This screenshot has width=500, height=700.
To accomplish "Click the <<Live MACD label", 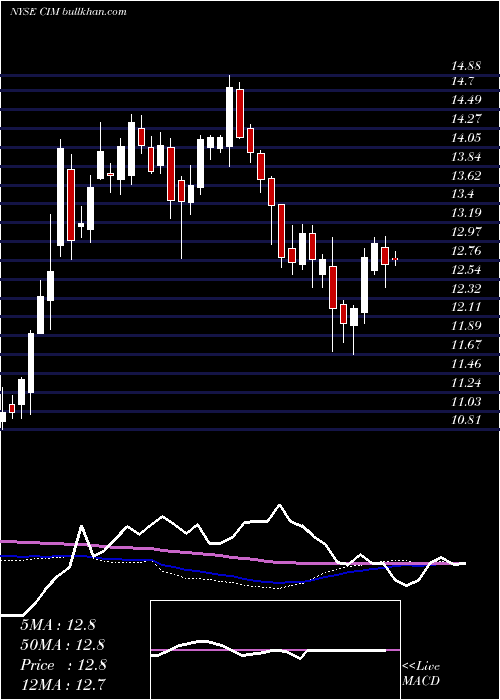I will pyautogui.click(x=421, y=674).
